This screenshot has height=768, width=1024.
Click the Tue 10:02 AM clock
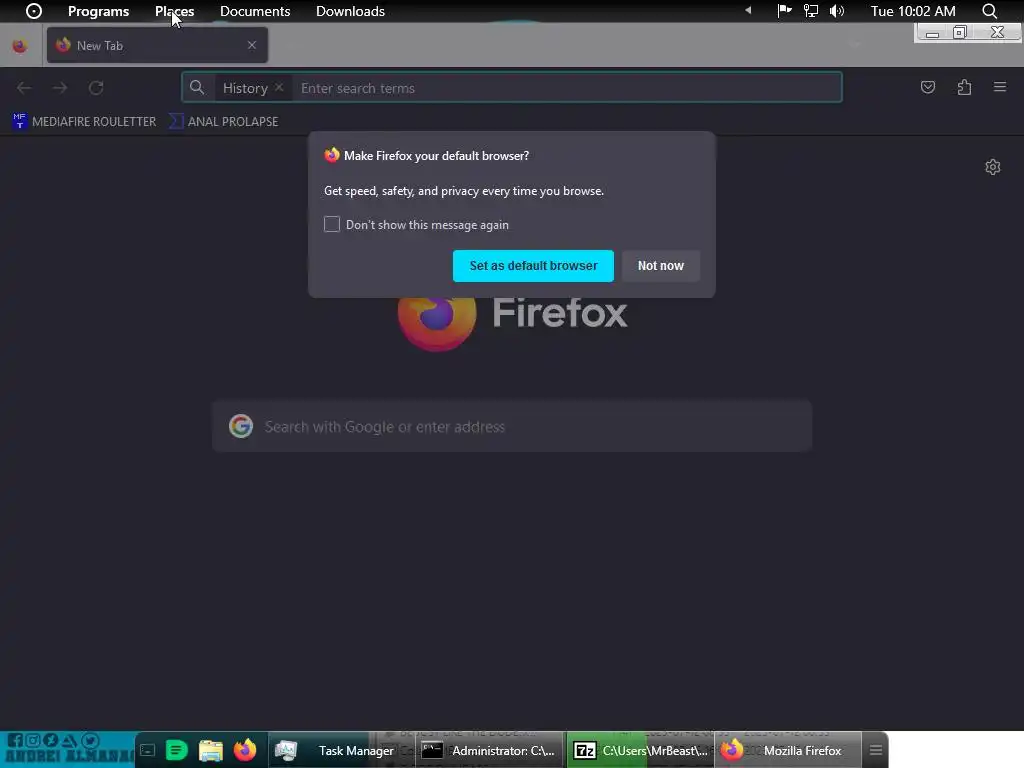[912, 11]
